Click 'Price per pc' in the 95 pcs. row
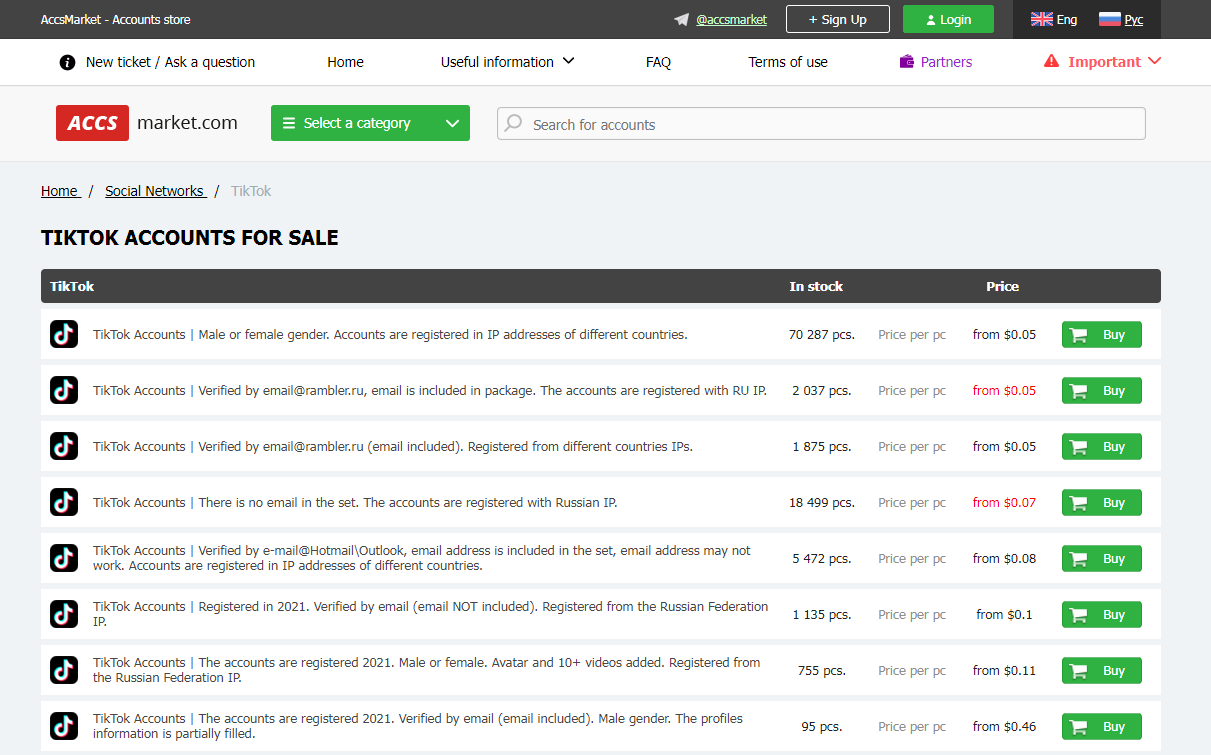The image size is (1211, 755). click(x=912, y=726)
